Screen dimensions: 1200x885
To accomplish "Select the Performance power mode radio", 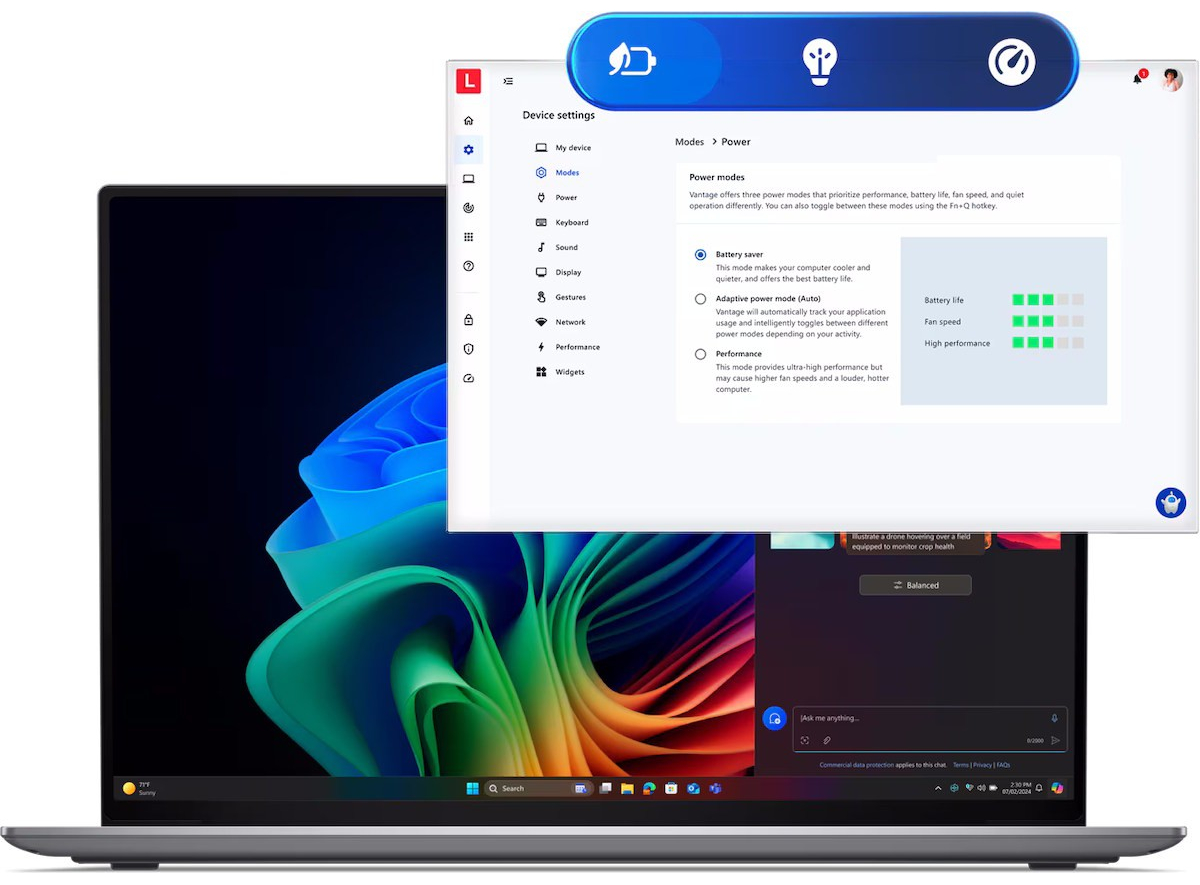I will coord(700,354).
